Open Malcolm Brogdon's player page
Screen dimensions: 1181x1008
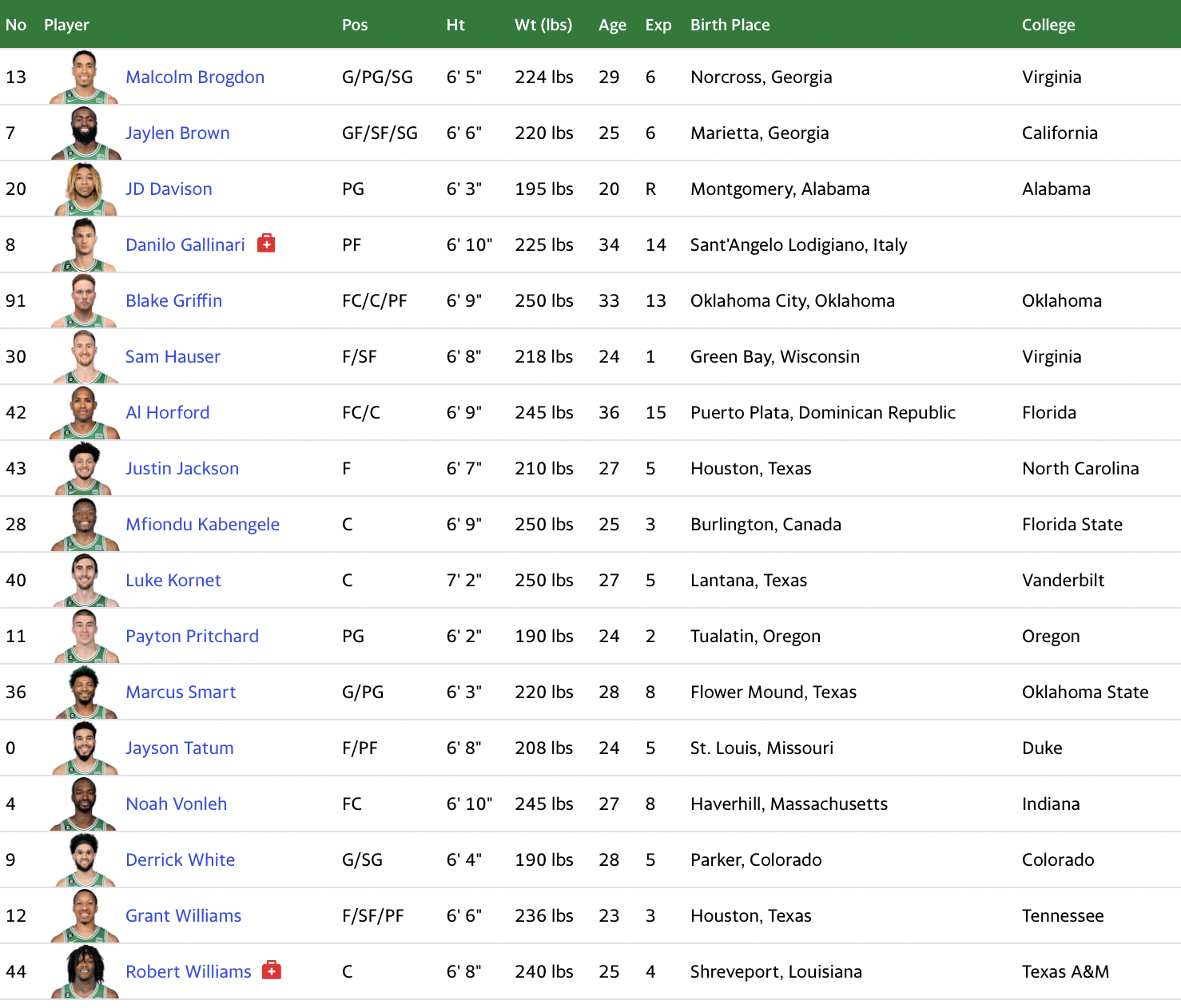pos(195,77)
